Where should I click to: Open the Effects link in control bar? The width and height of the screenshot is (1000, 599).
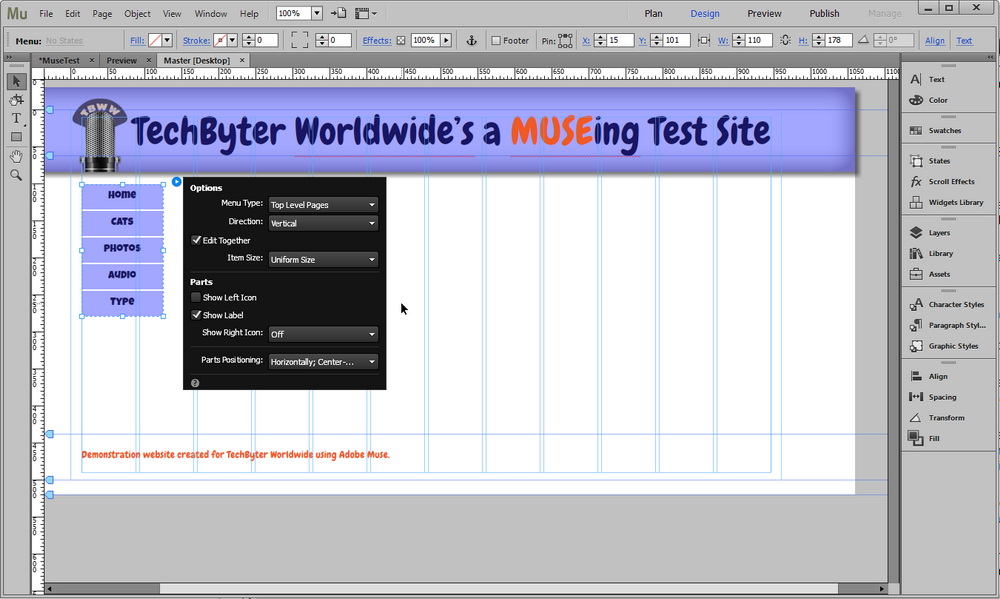(x=377, y=40)
